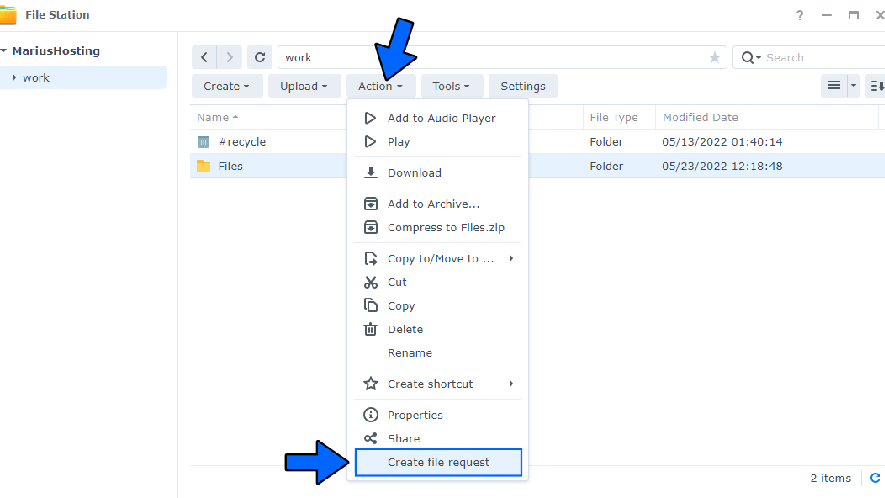Image resolution: width=885 pixels, height=498 pixels.
Task: Click date 05/23/2022 12:18:48
Action: pyautogui.click(x=722, y=166)
